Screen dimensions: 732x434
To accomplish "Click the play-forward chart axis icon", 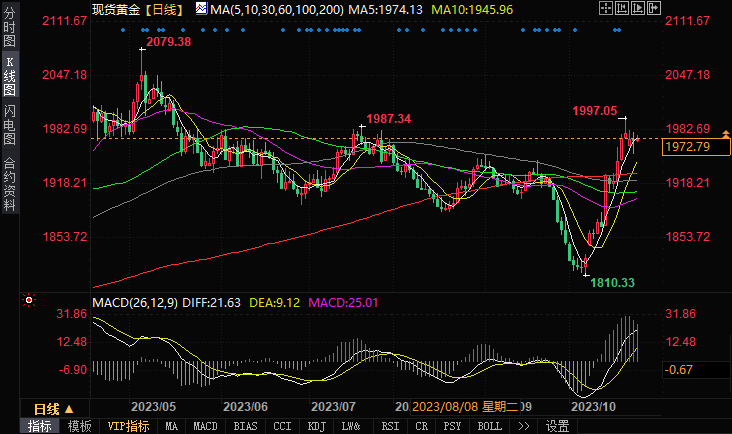I will tap(638, 8).
